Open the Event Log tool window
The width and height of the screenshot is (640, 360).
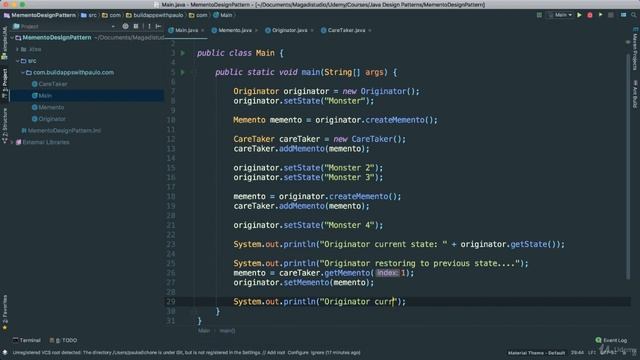(611, 340)
